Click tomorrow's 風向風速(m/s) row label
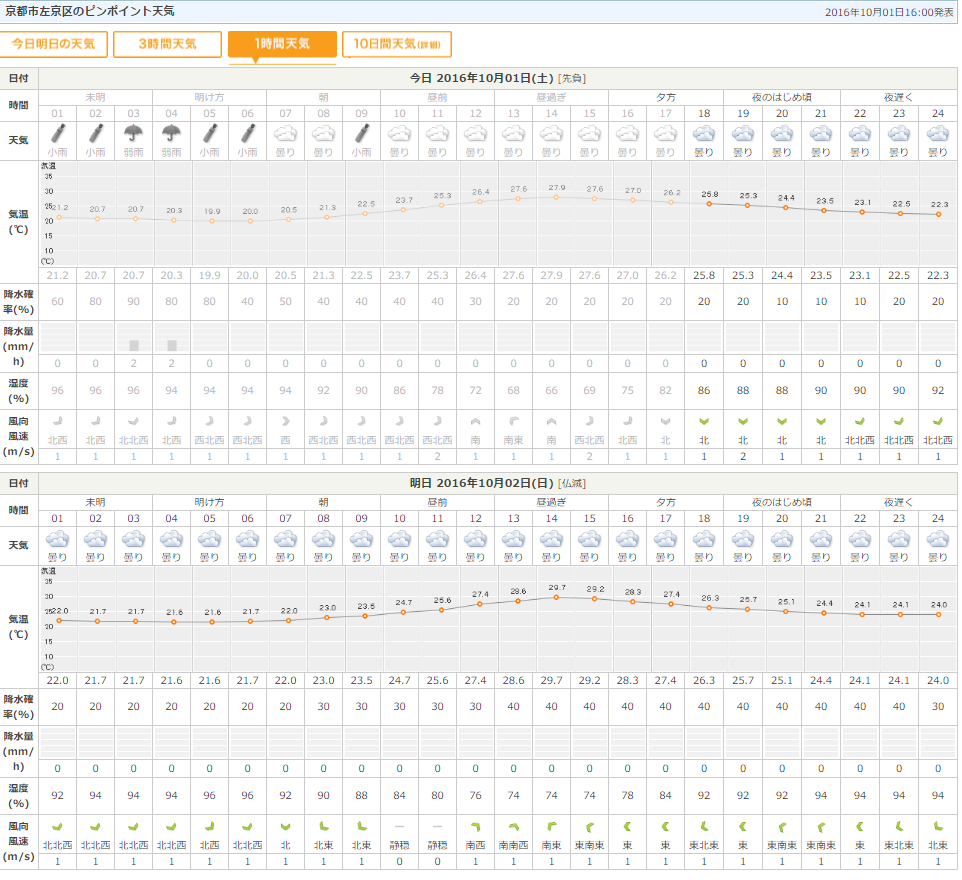The height and width of the screenshot is (880, 962). [18, 841]
